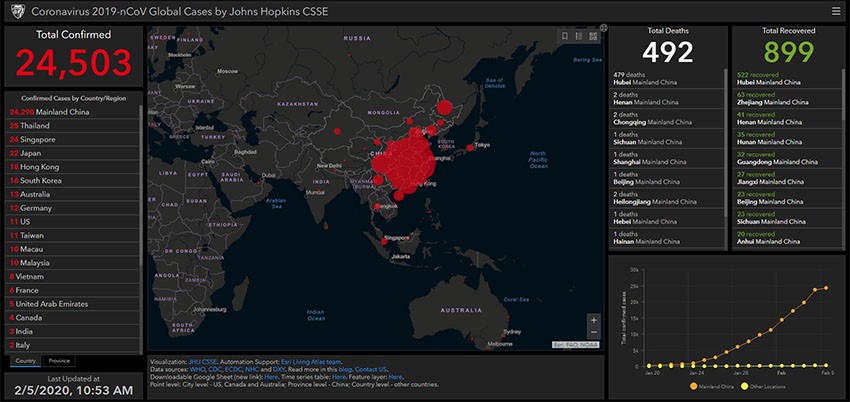
Task: Open the NHC data source link
Action: tap(252, 369)
